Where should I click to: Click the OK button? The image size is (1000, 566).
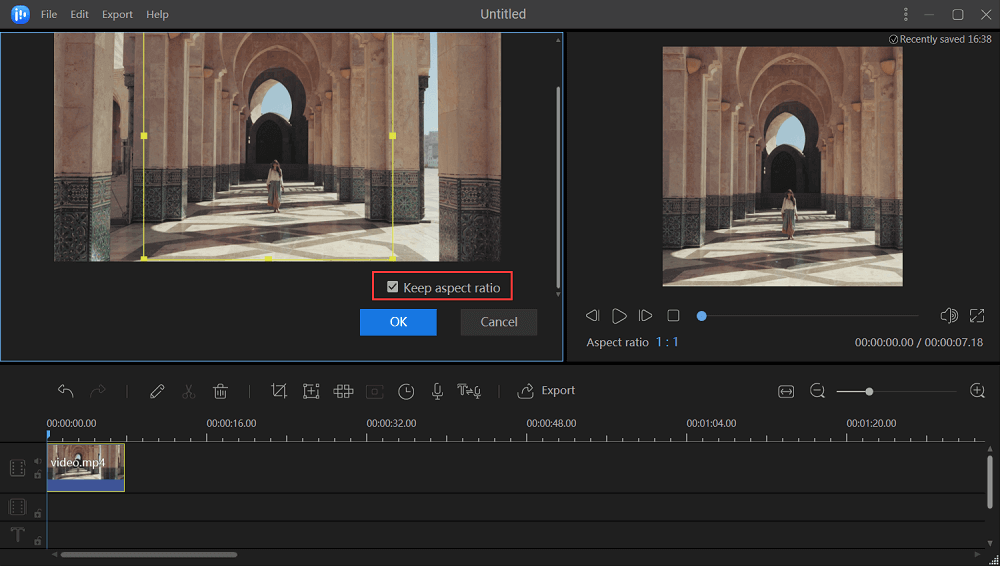[398, 322]
